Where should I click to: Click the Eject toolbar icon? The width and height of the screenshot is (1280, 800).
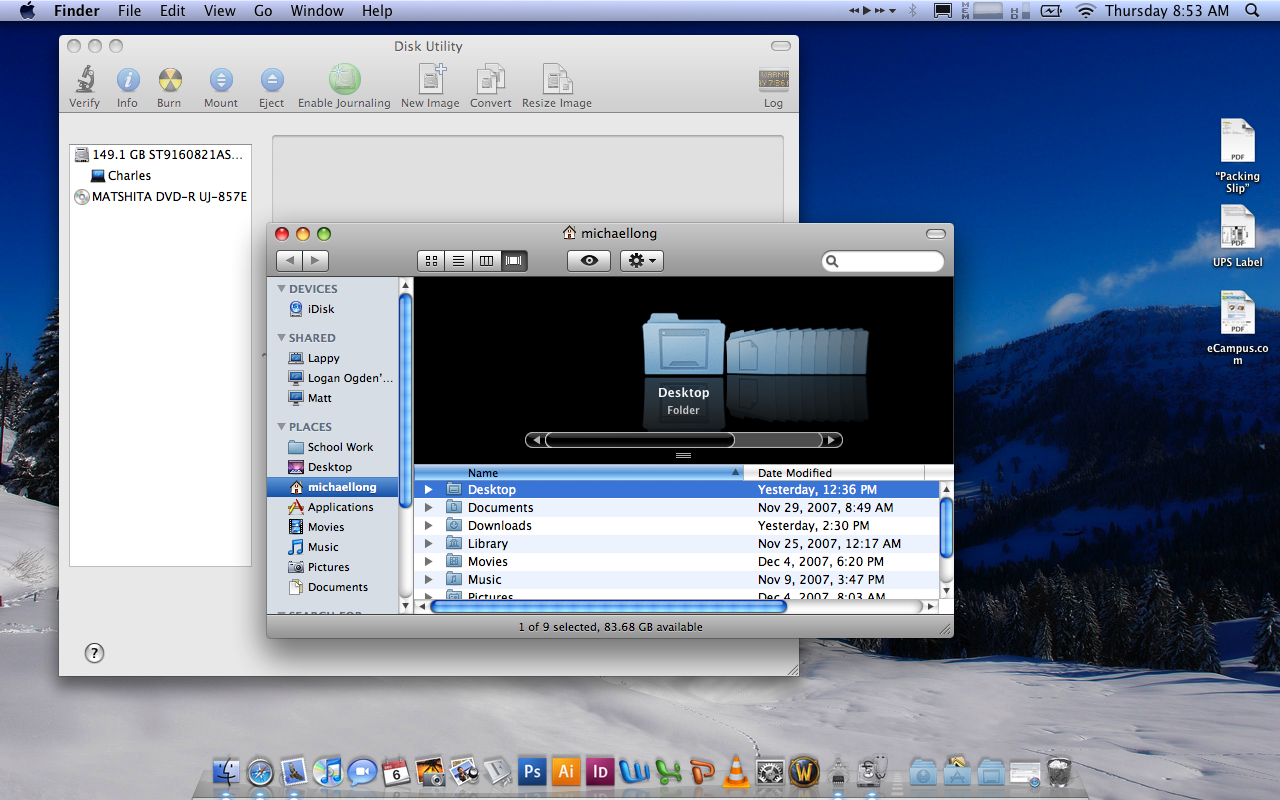pos(271,80)
